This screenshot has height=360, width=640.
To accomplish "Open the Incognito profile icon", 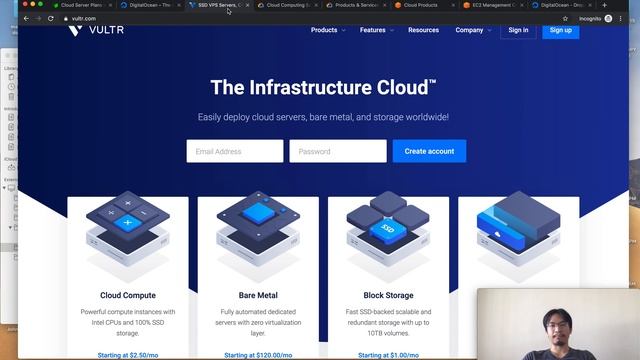I will point(608,18).
